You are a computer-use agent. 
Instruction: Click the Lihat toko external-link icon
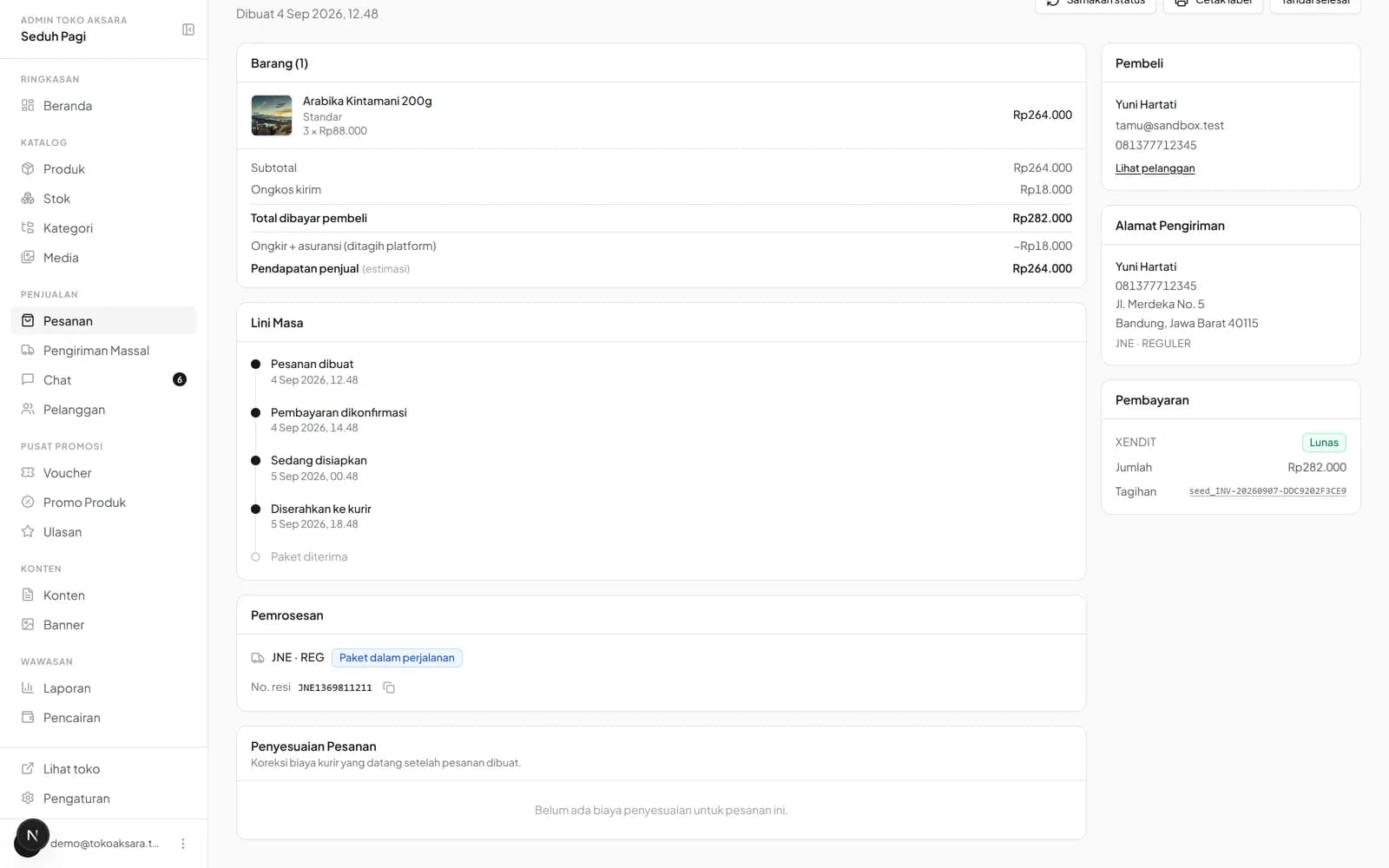28,769
